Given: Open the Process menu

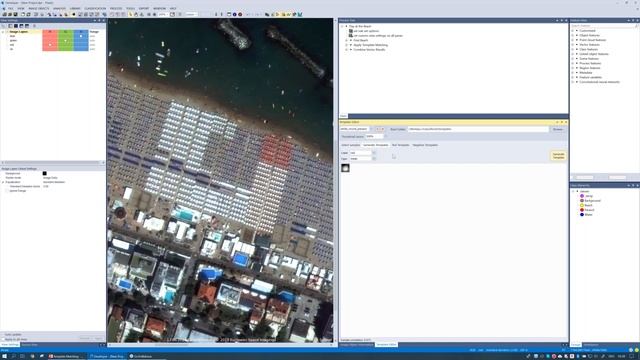Looking at the screenshot, I should click(x=116, y=8).
